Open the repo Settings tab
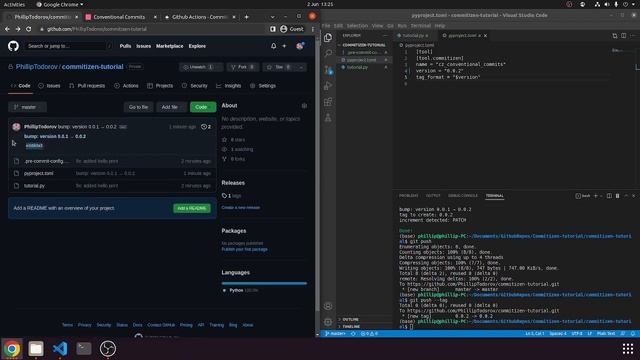Viewport: 640px width, 360px height. click(263, 86)
